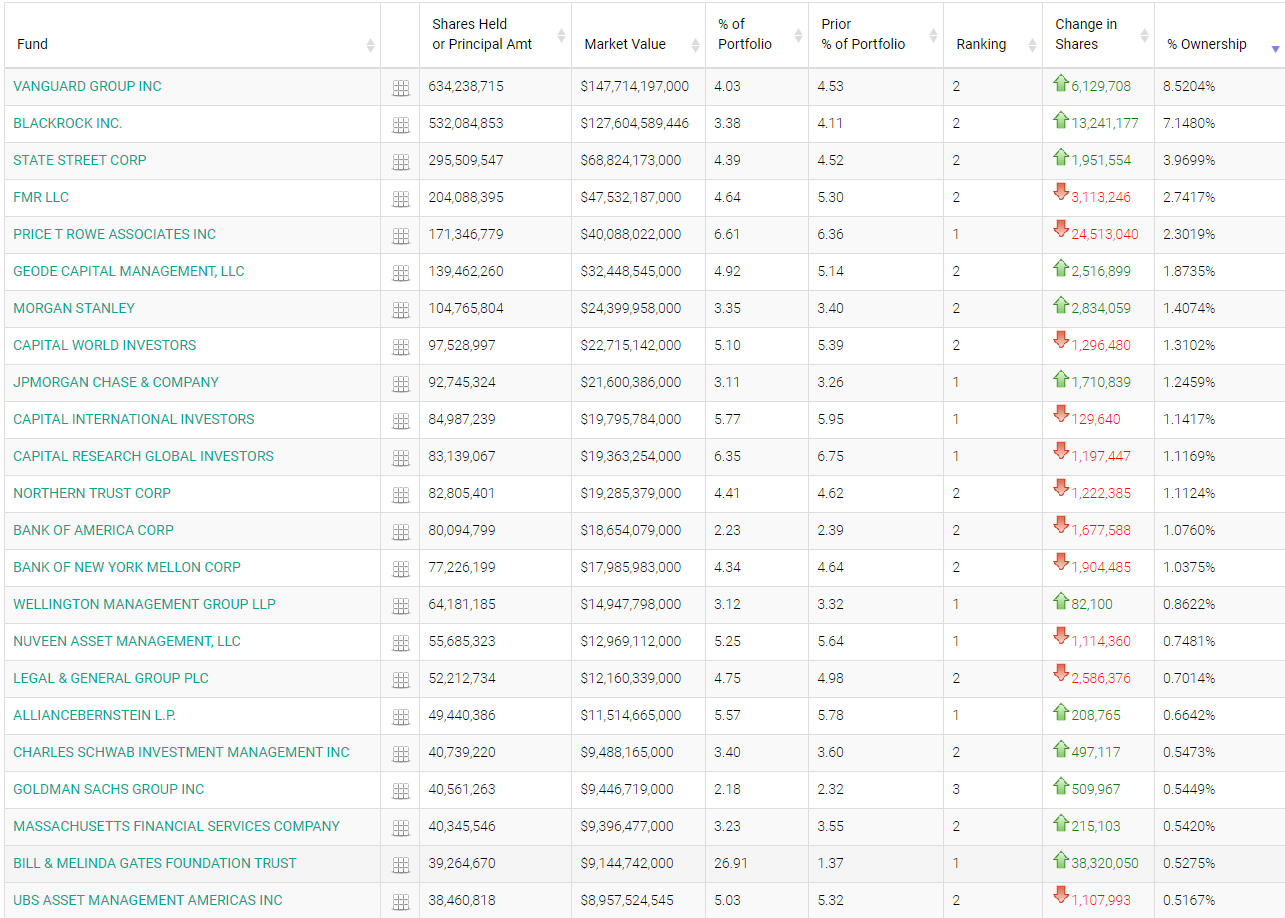Open grid icon in State Street Corp row
Viewport: 1285px width, 918px height.
pos(401,162)
